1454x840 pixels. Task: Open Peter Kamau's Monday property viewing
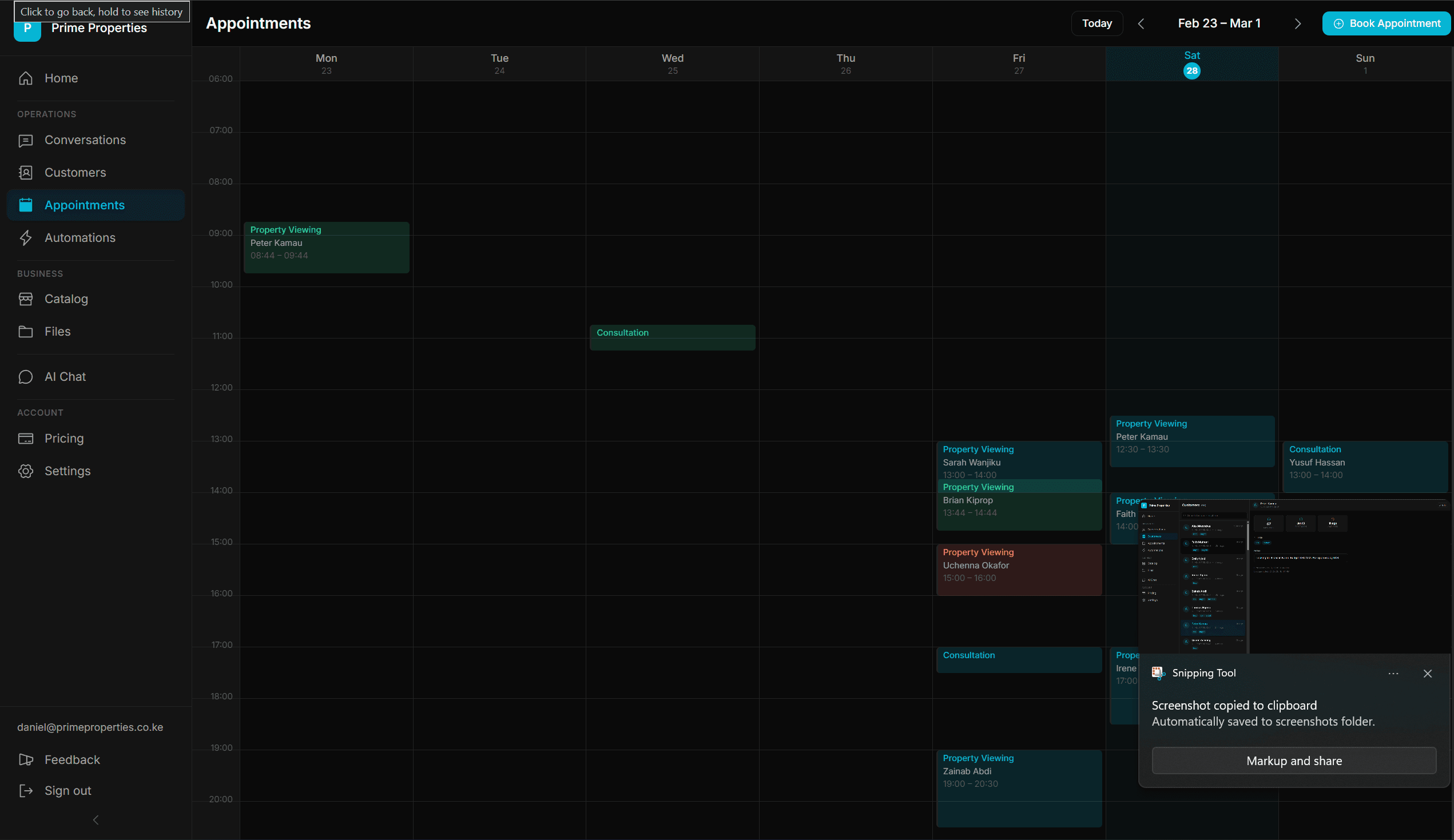coord(327,247)
